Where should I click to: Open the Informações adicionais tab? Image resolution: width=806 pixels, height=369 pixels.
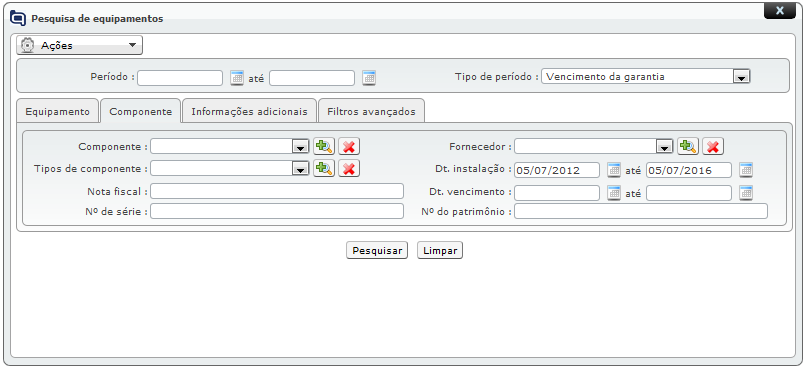(x=249, y=111)
